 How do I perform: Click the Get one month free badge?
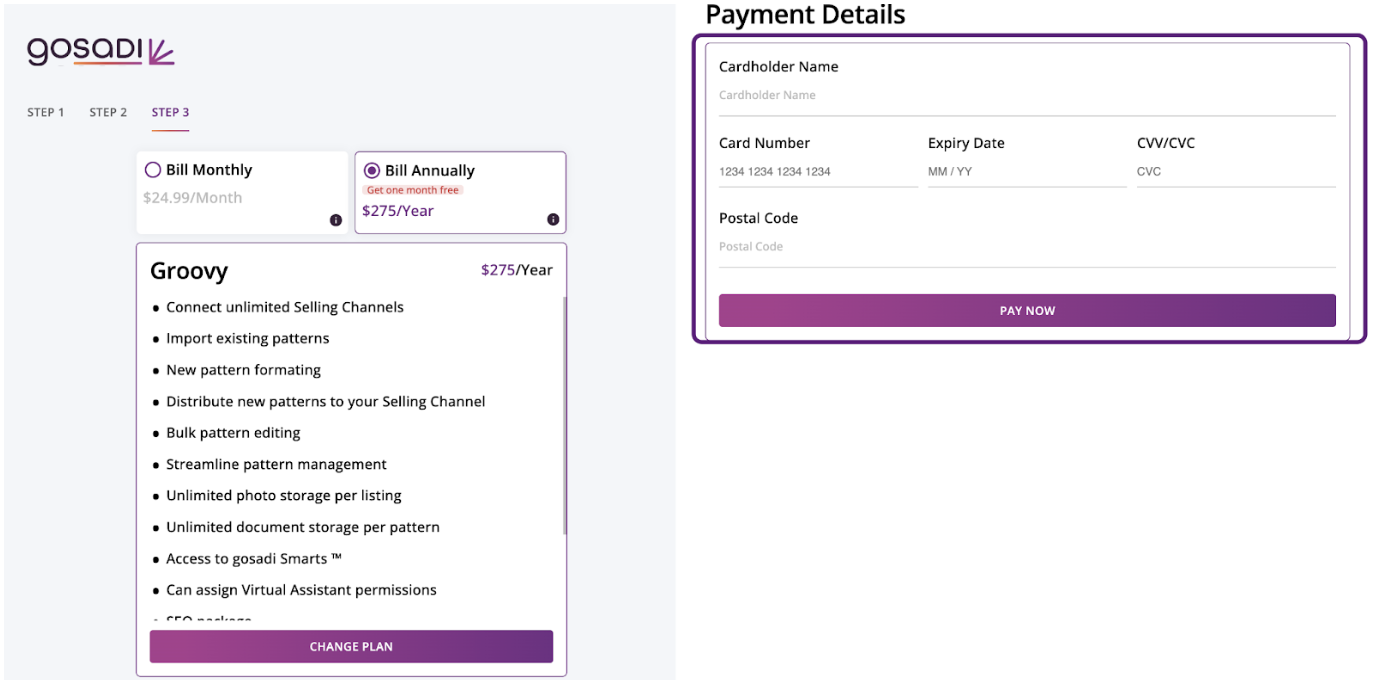tap(413, 190)
